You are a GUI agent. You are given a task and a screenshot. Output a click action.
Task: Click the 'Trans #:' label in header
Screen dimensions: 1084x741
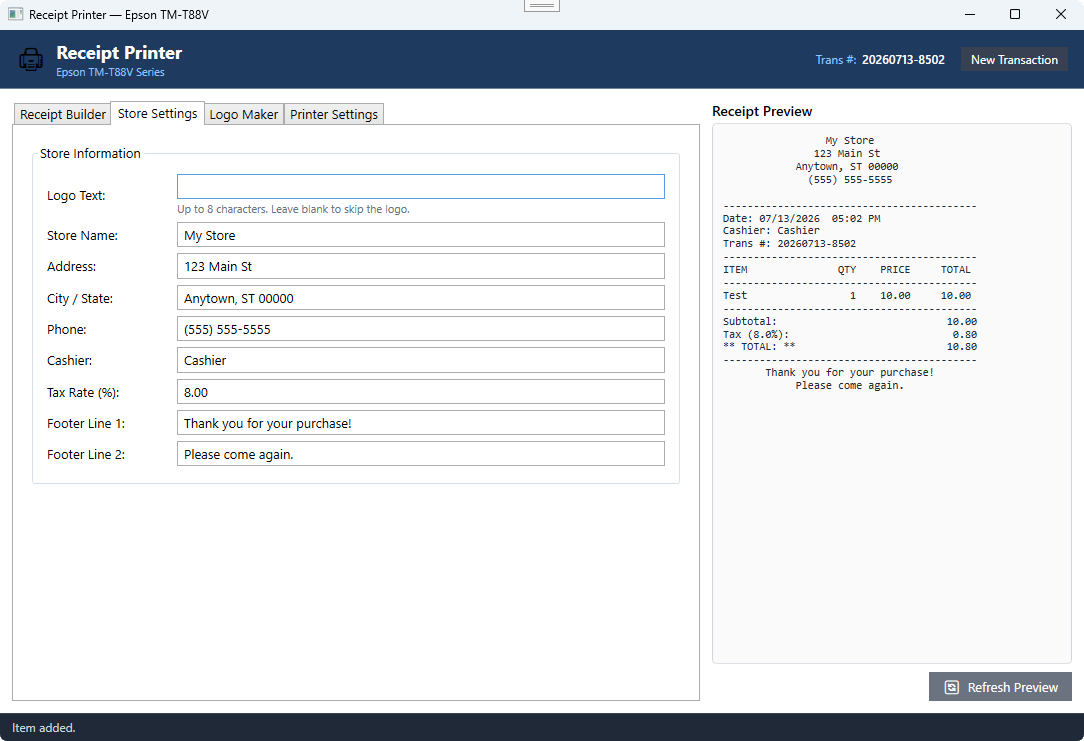click(x=836, y=59)
